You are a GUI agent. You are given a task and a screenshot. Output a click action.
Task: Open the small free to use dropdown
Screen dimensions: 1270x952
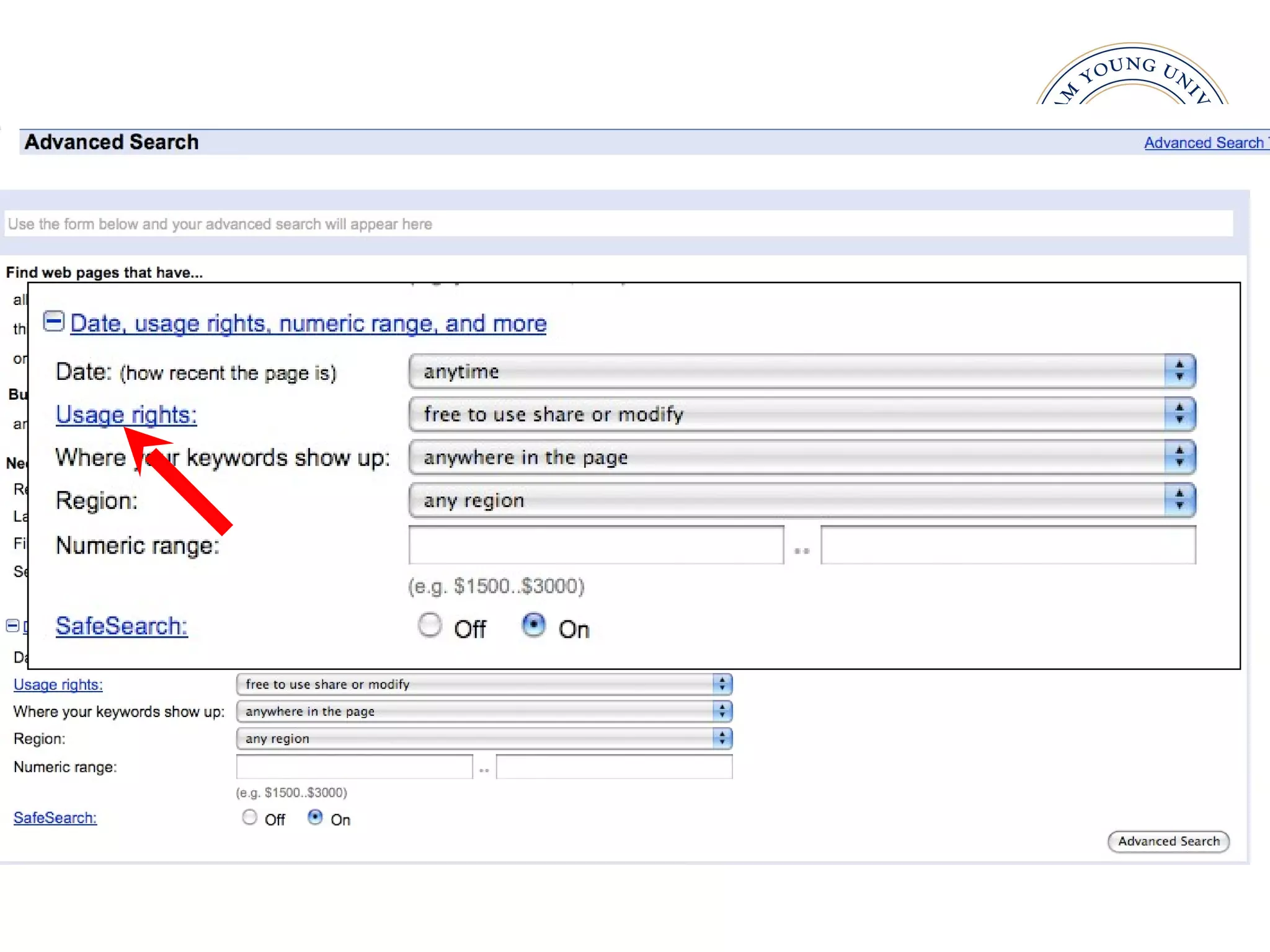click(x=484, y=684)
